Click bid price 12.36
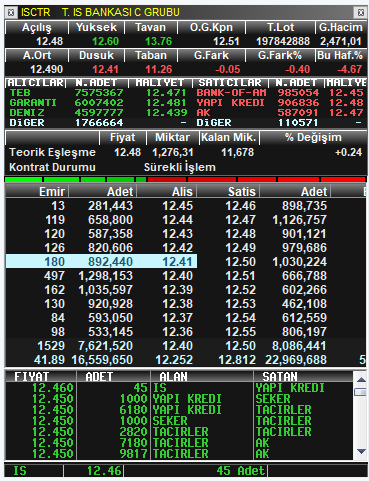369x481 pixels. tap(177, 332)
